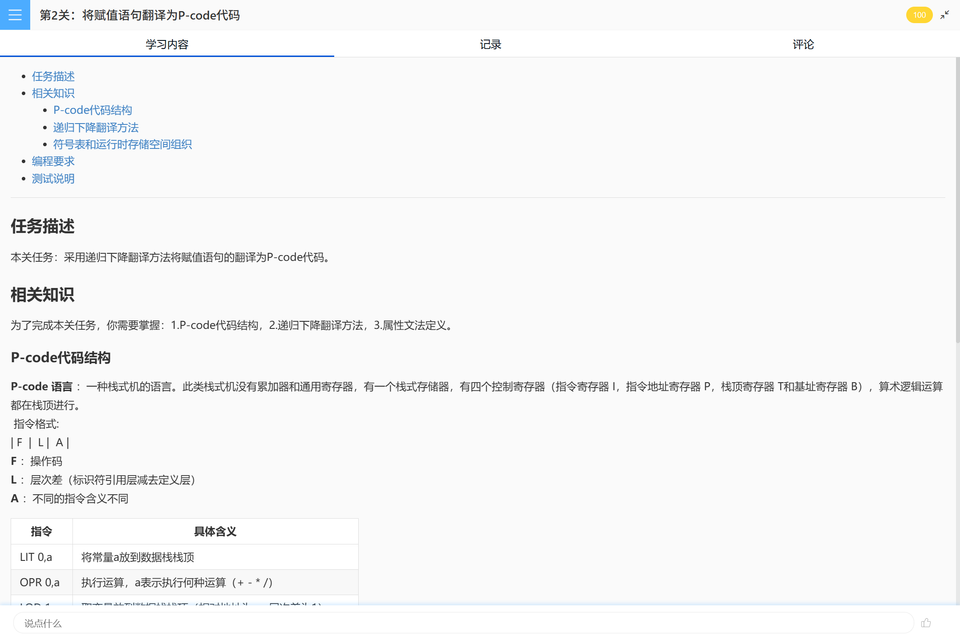Image resolution: width=960 pixels, height=640 pixels.
Task: Open the 递归下降翻译方法 link
Action: point(96,127)
